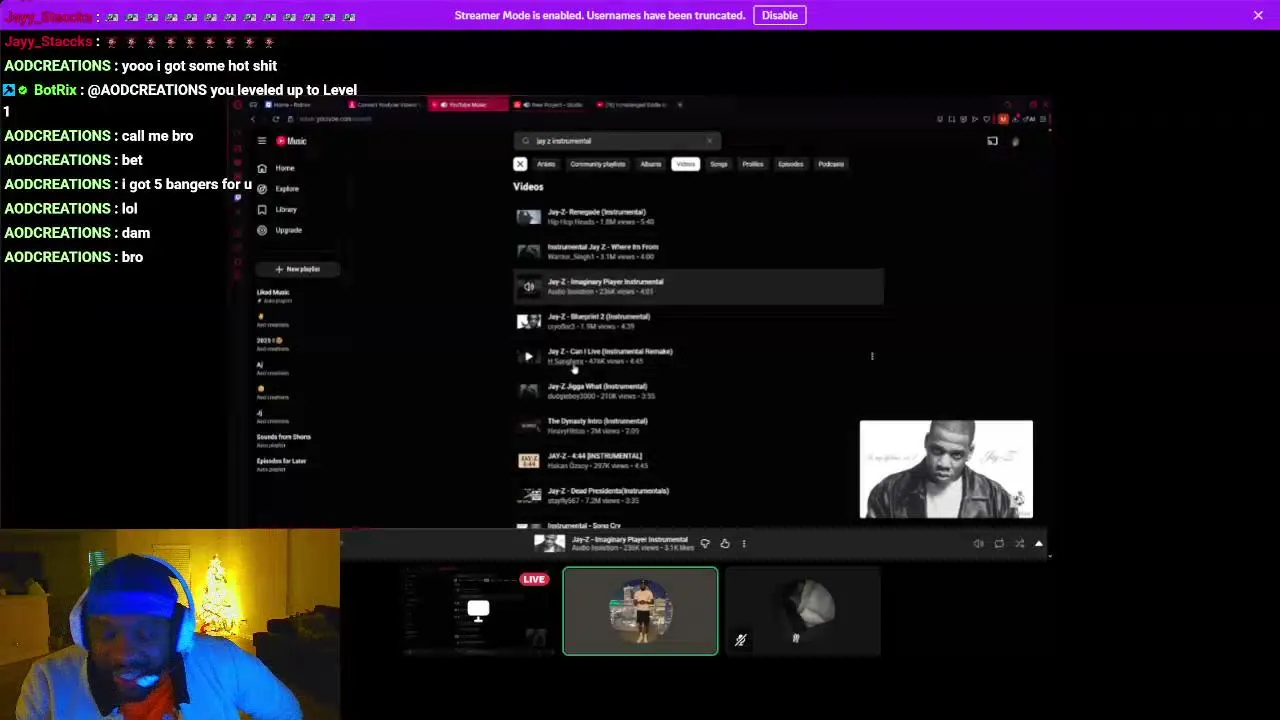Open the account avatar in YouTube Music
Screen dimensions: 1280x720
click(1015, 141)
